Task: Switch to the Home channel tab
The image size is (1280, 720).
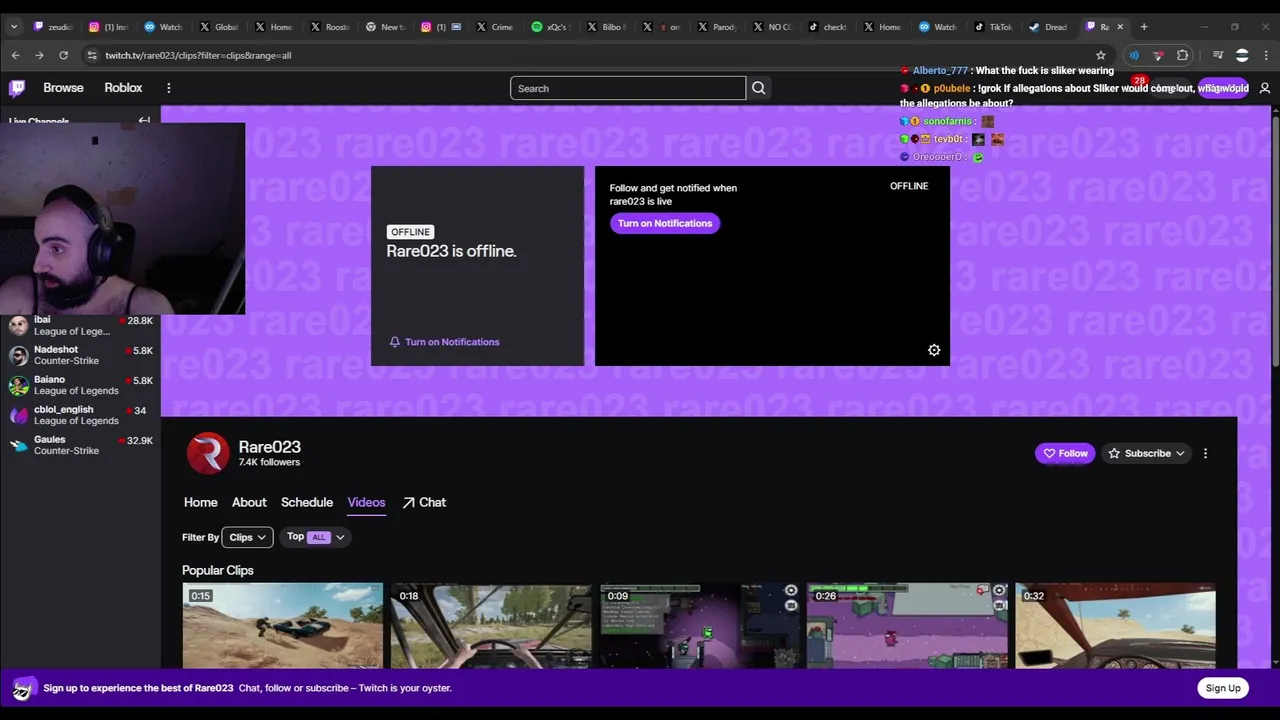Action: 200,502
